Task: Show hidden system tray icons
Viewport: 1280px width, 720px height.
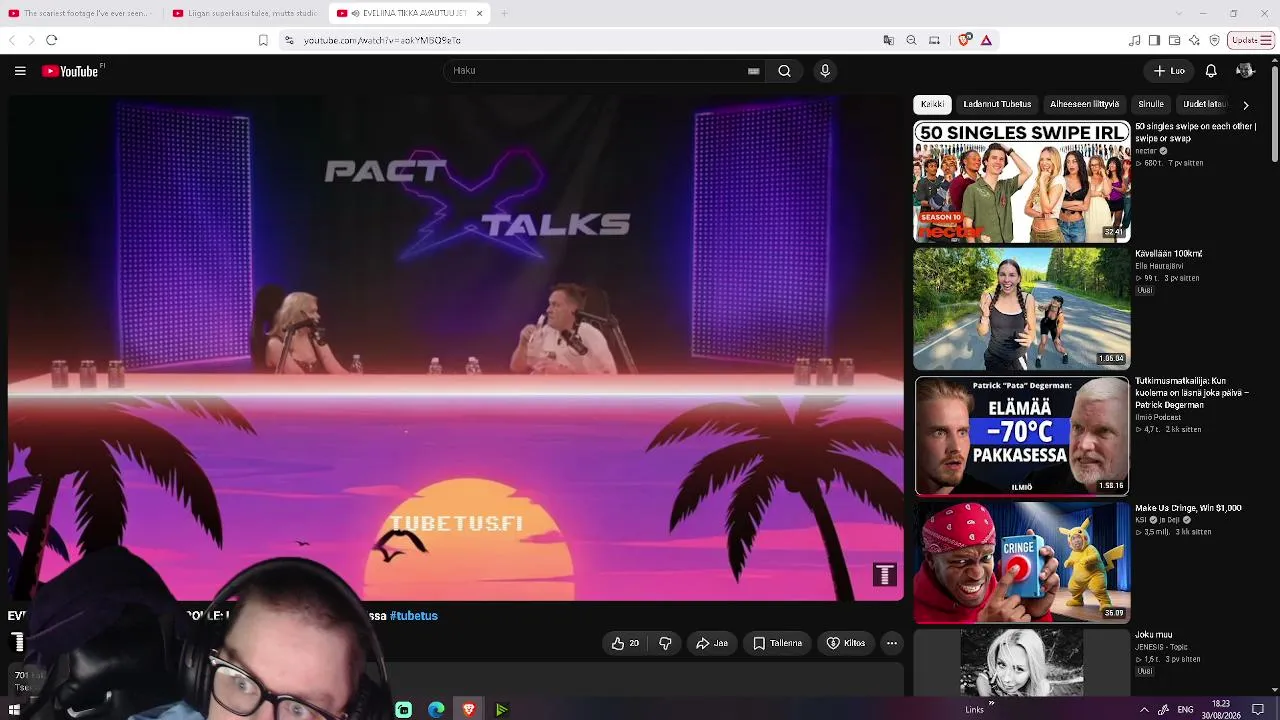Action: [1144, 710]
